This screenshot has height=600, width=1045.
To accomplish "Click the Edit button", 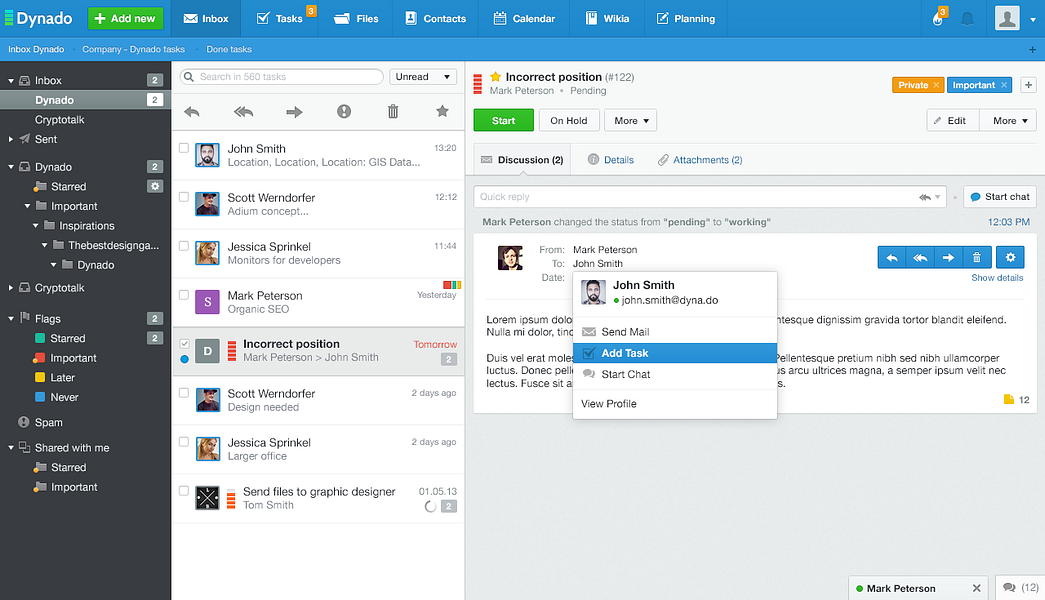I will tap(953, 121).
